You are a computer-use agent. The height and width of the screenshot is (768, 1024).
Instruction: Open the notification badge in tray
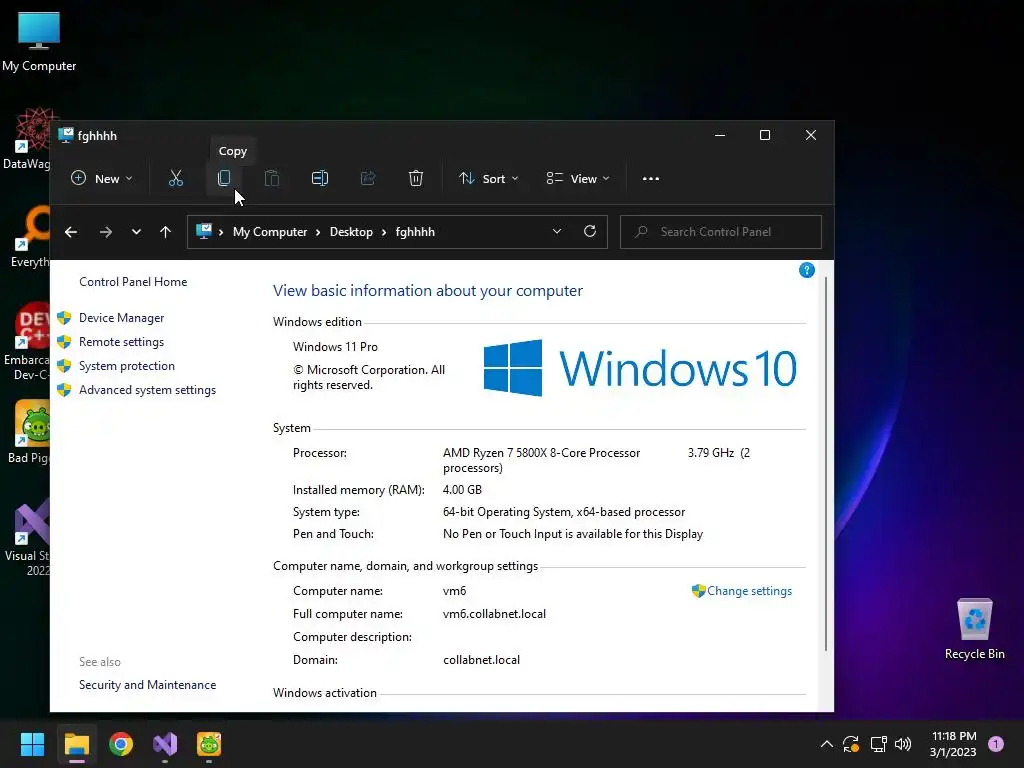coord(996,744)
